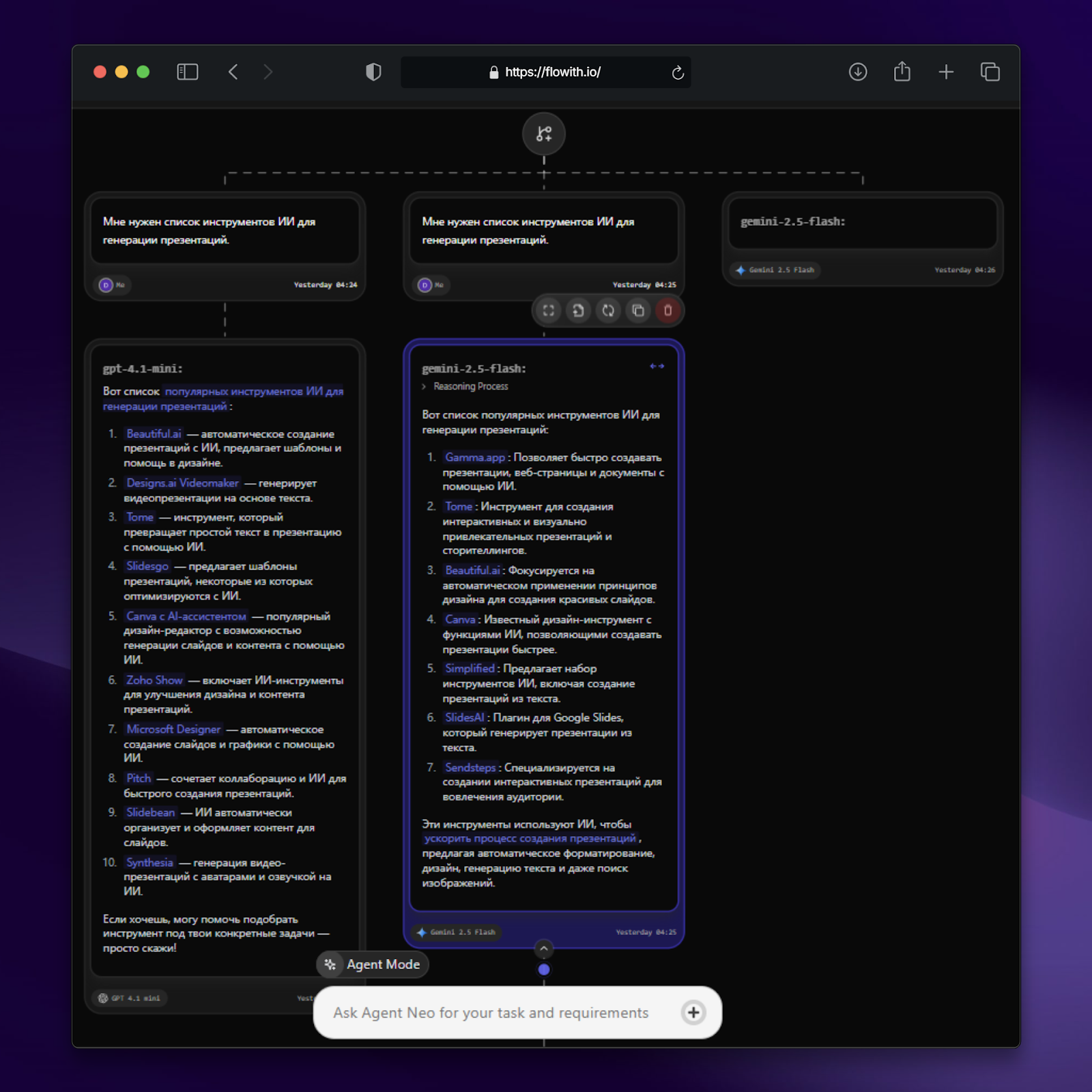
Task: Copy the selected node content
Action: pyautogui.click(x=638, y=311)
